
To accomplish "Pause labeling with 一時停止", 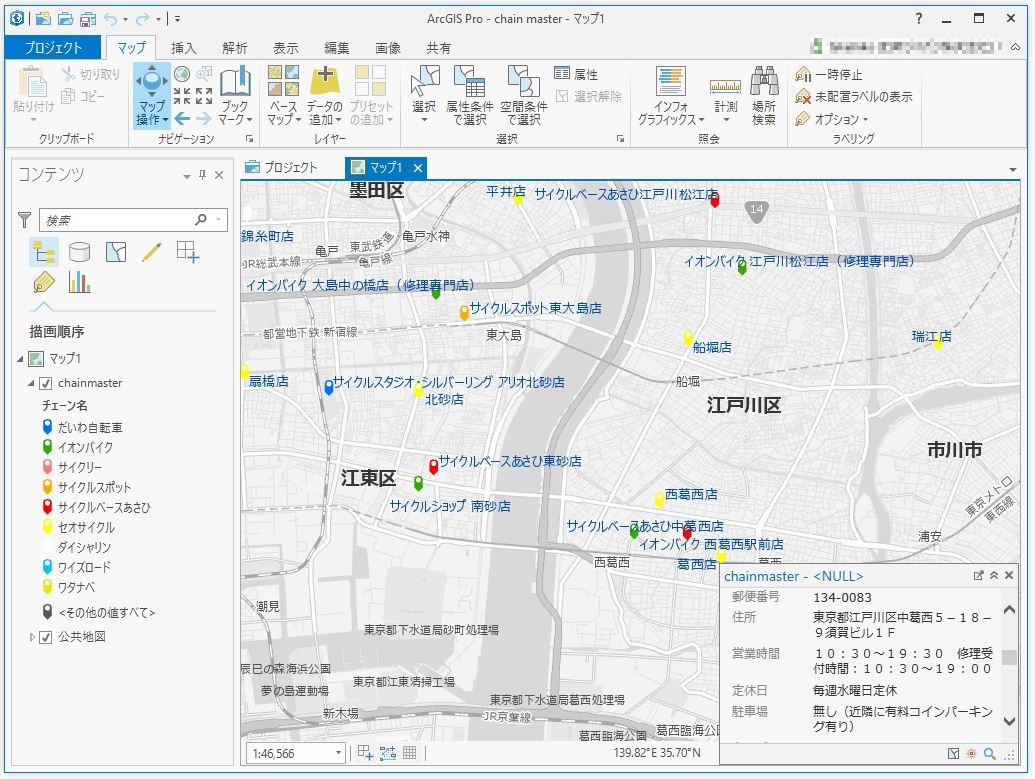I will point(829,74).
